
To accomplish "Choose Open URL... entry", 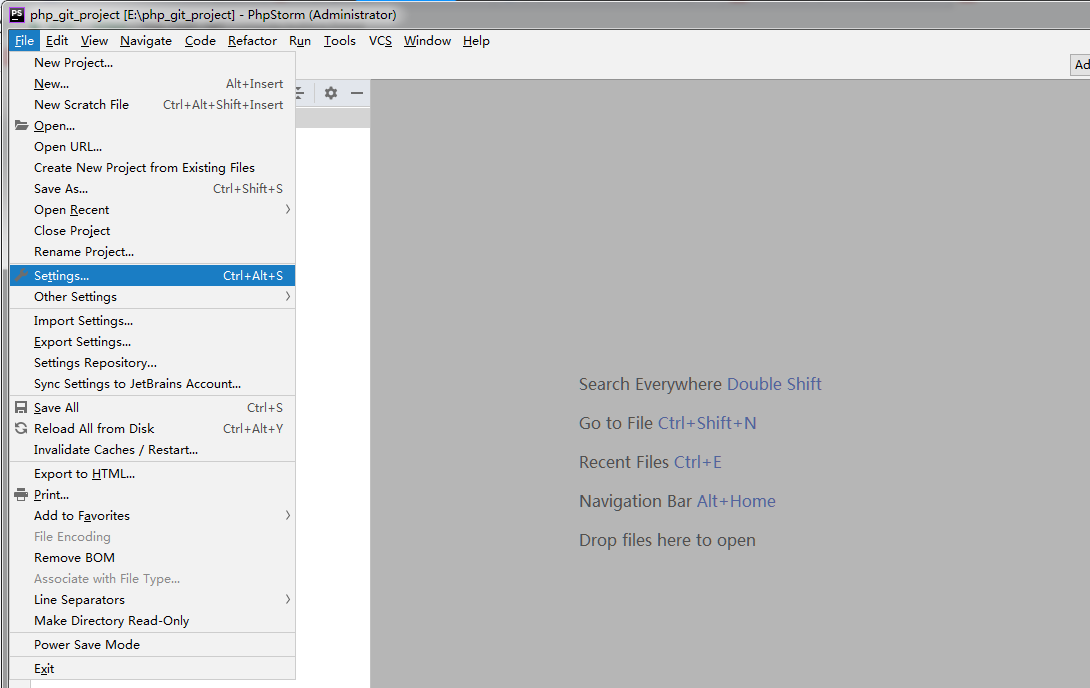I will (x=152, y=147).
